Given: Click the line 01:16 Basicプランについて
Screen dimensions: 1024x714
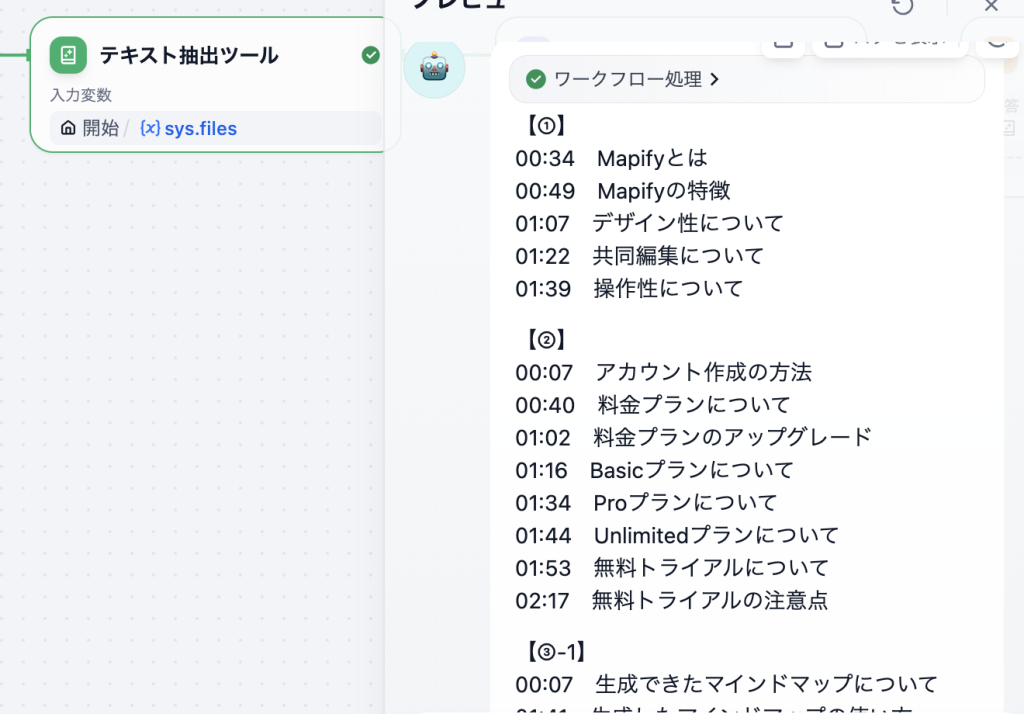Looking at the screenshot, I should pyautogui.click(x=654, y=470).
